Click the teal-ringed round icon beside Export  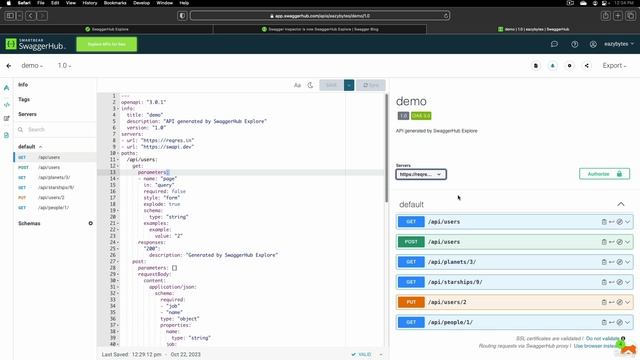(x=553, y=66)
